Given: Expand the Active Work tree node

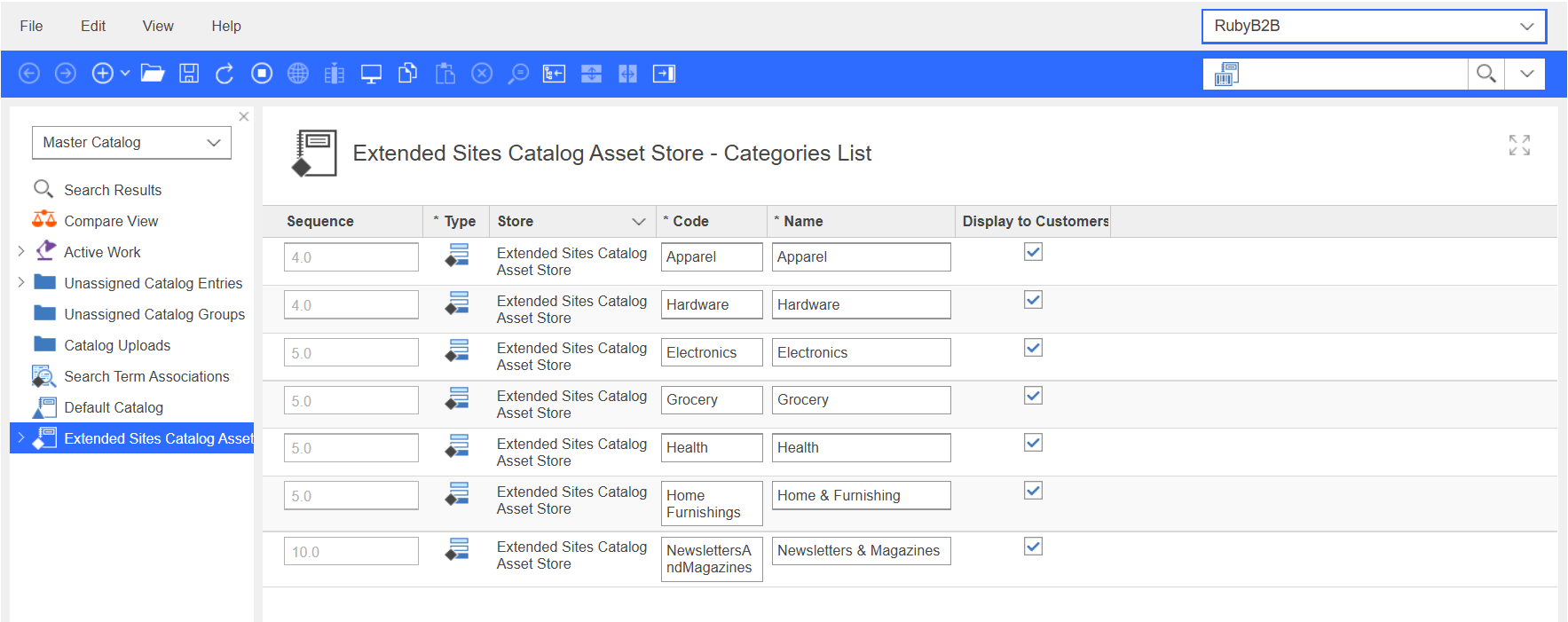Looking at the screenshot, I should [x=21, y=251].
